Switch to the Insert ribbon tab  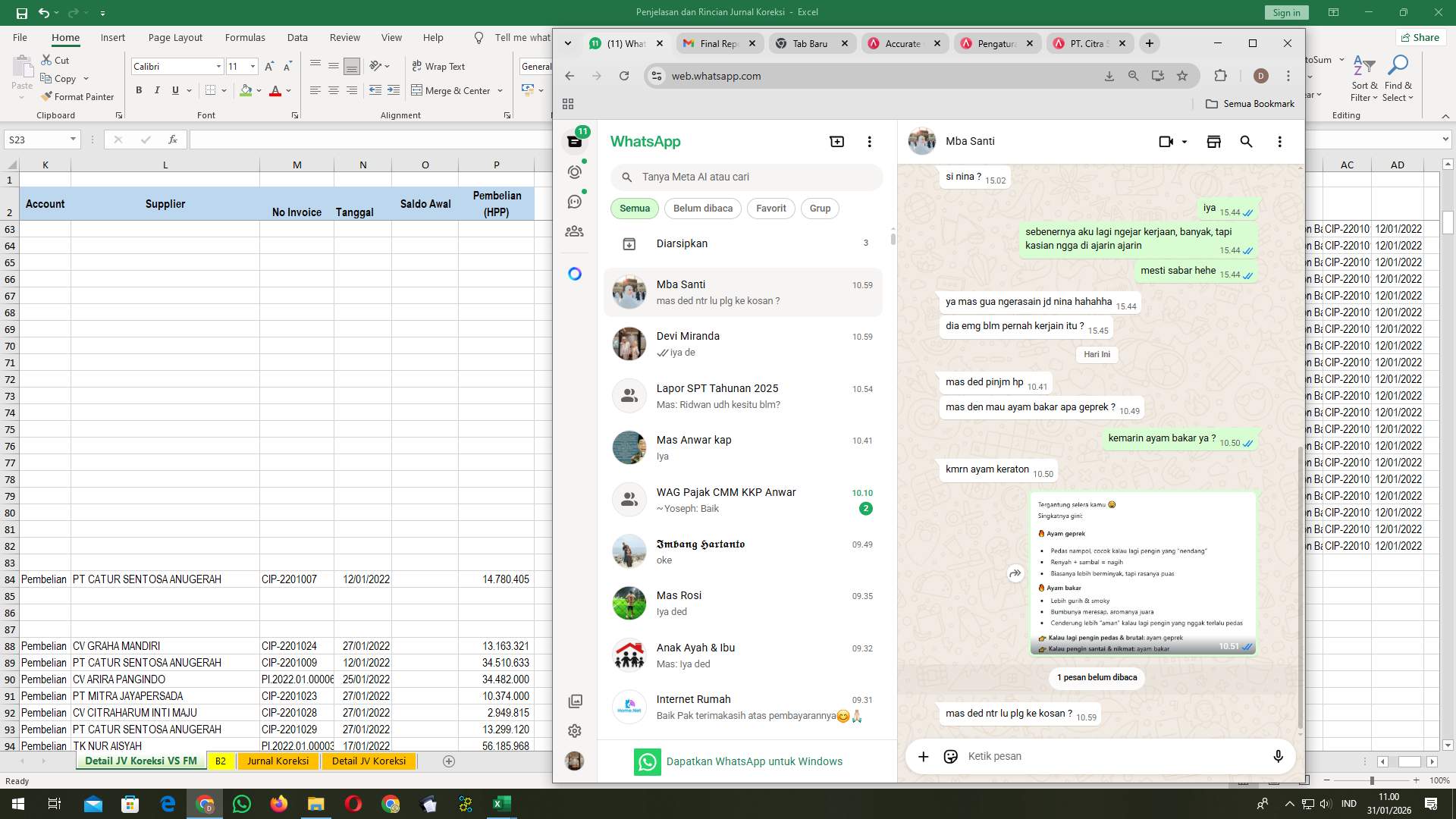tap(112, 36)
